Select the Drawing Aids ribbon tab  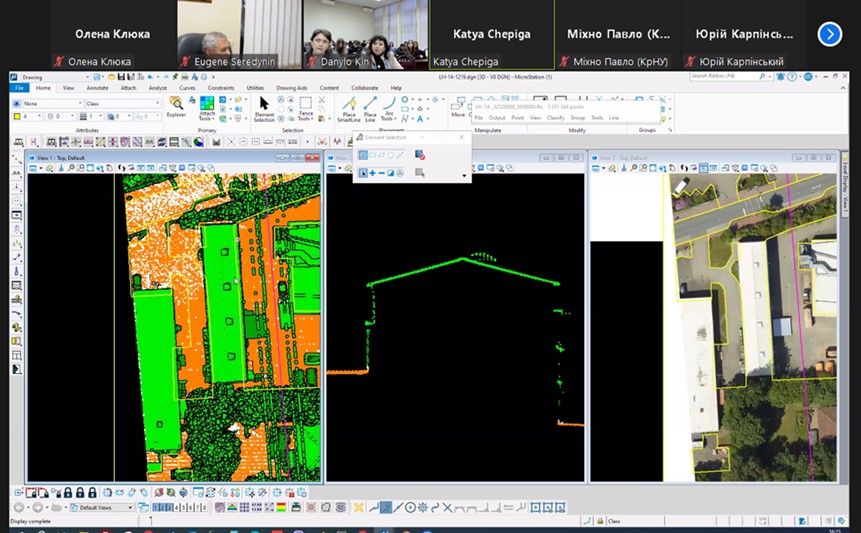292,88
